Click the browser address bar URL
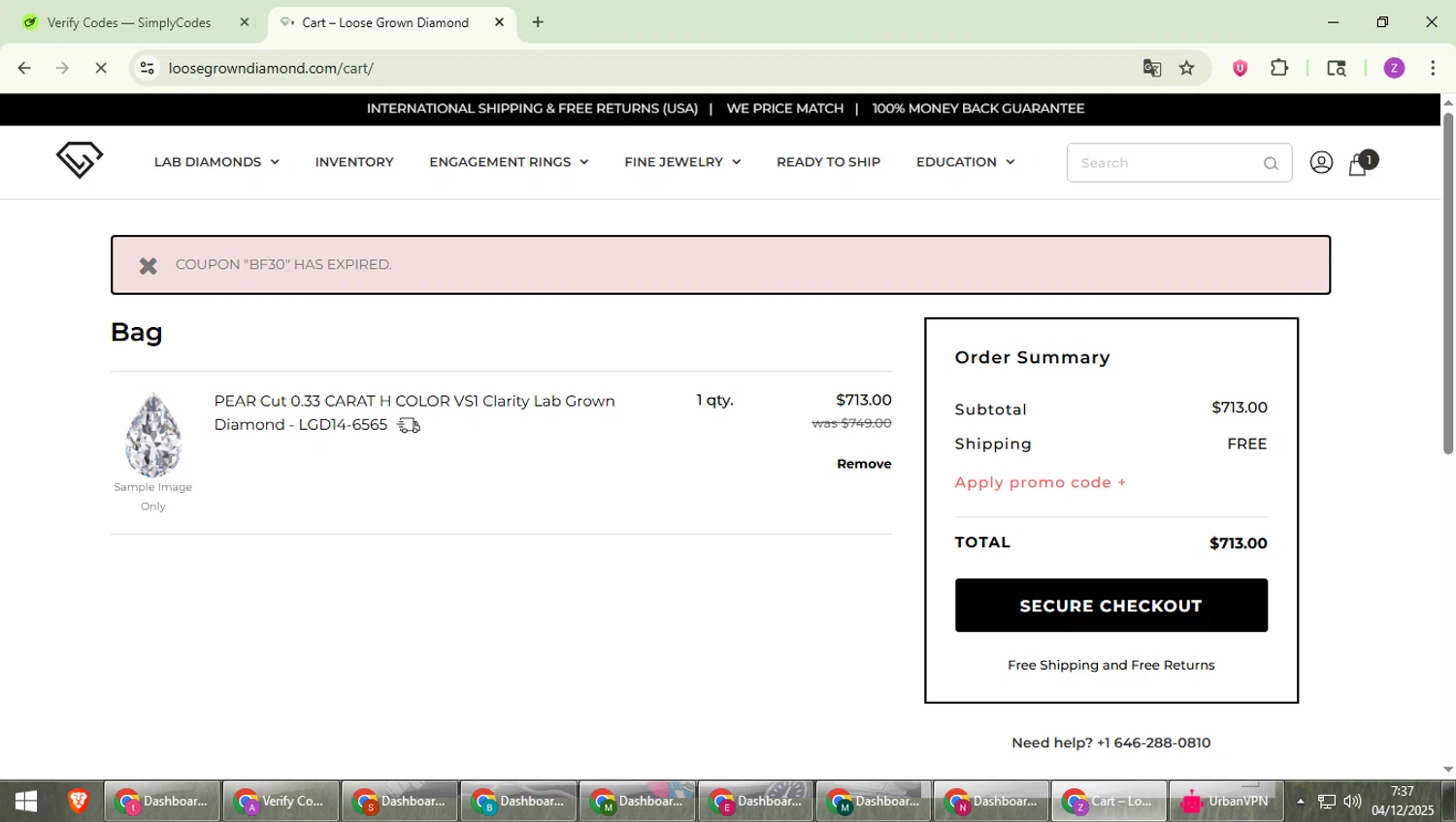Viewport: 1456px width, 822px height. pos(271,68)
